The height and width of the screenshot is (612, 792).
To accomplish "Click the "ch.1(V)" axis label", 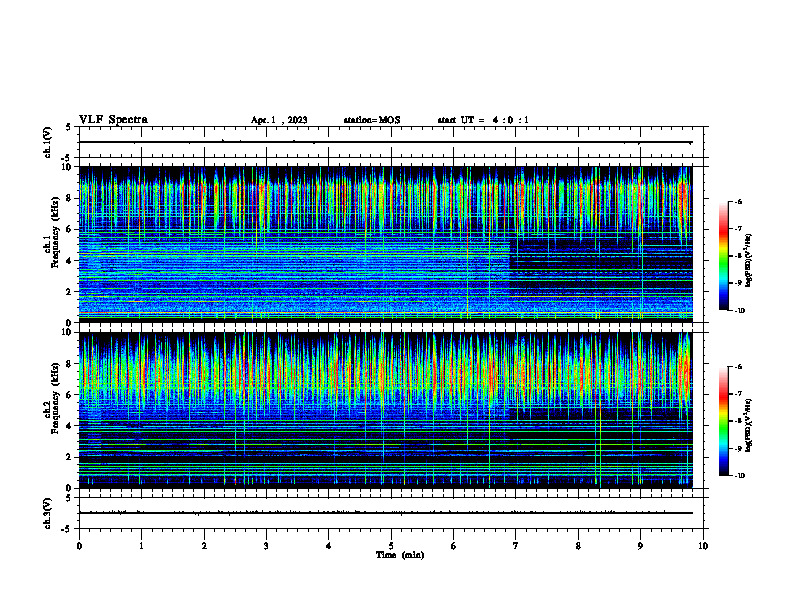I will point(47,142).
